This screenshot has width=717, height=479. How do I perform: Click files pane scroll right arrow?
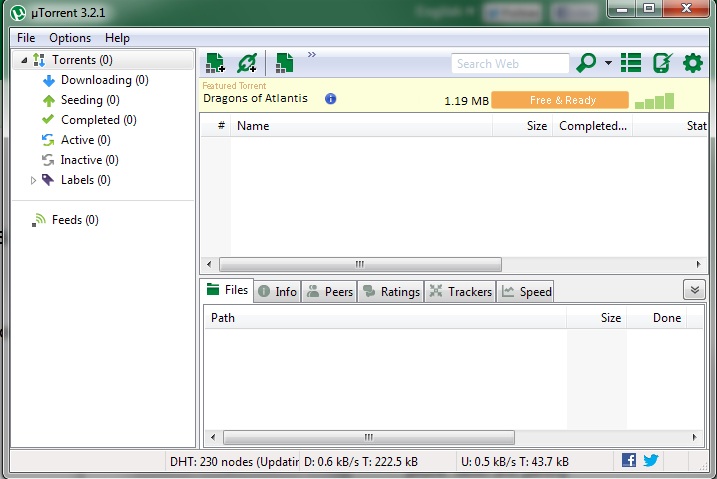point(695,437)
